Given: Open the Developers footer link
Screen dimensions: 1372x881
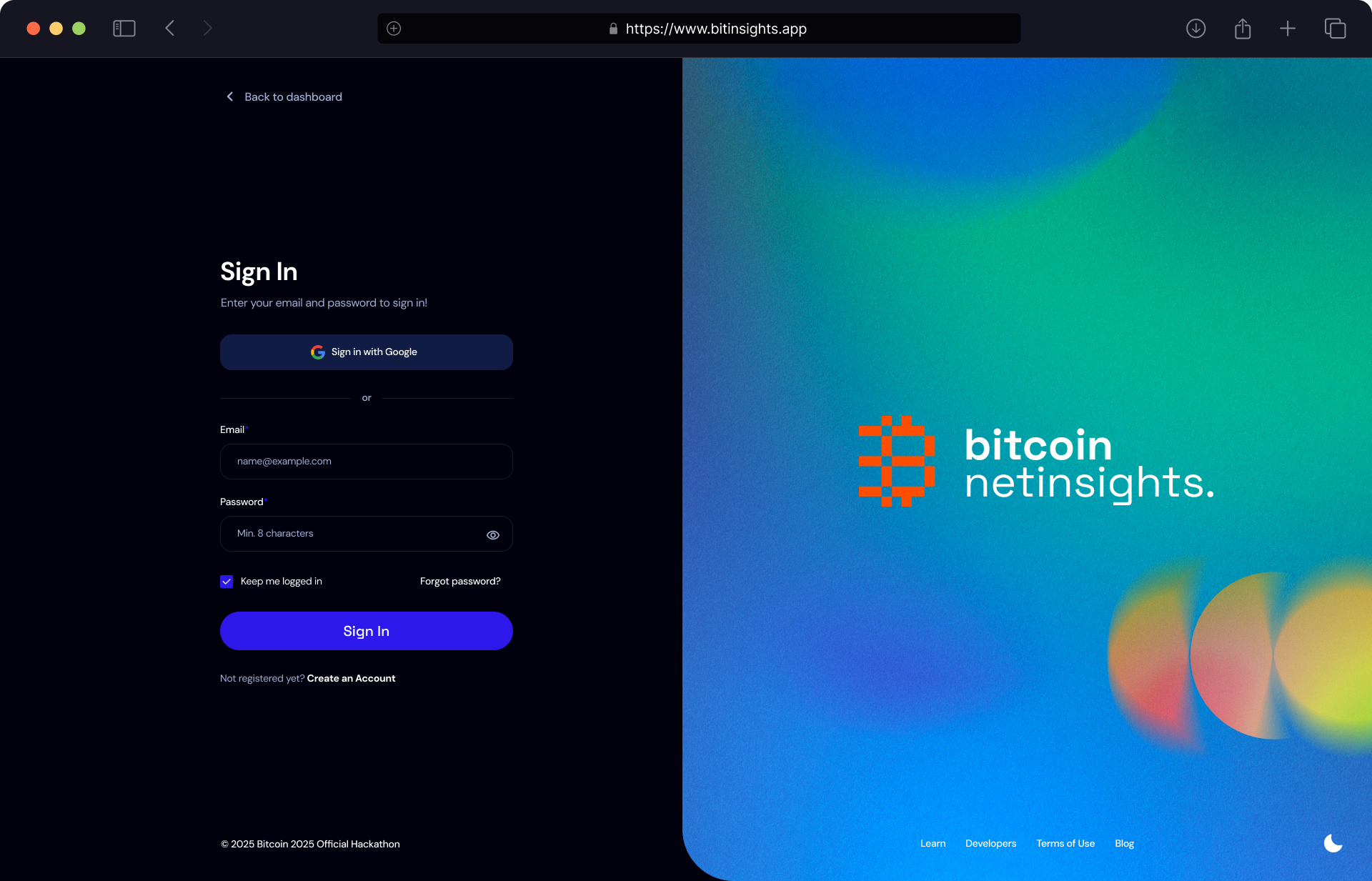Looking at the screenshot, I should [990, 843].
